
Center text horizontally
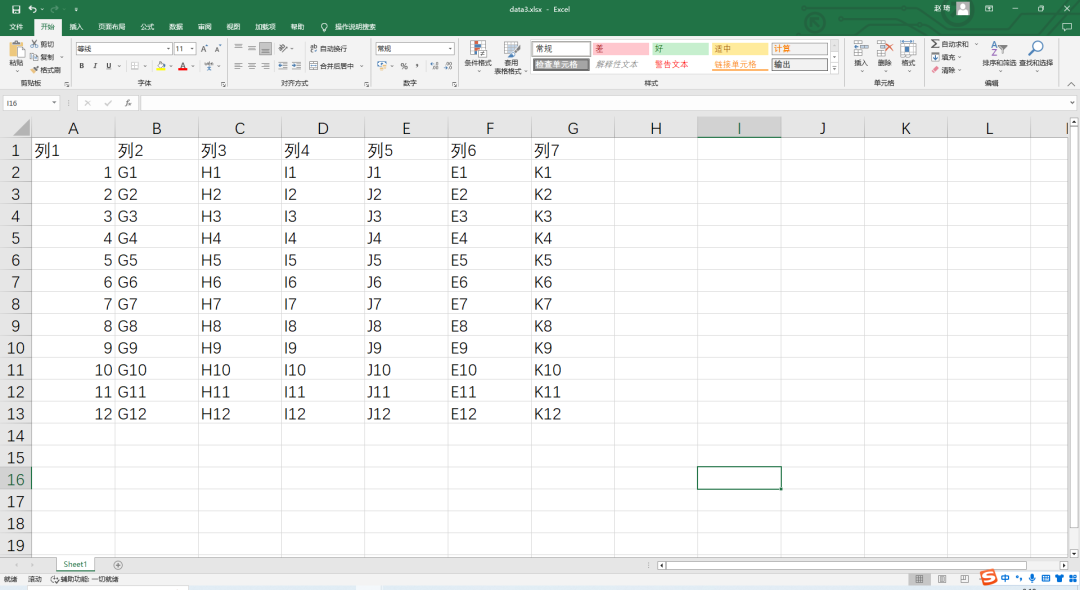click(x=252, y=66)
